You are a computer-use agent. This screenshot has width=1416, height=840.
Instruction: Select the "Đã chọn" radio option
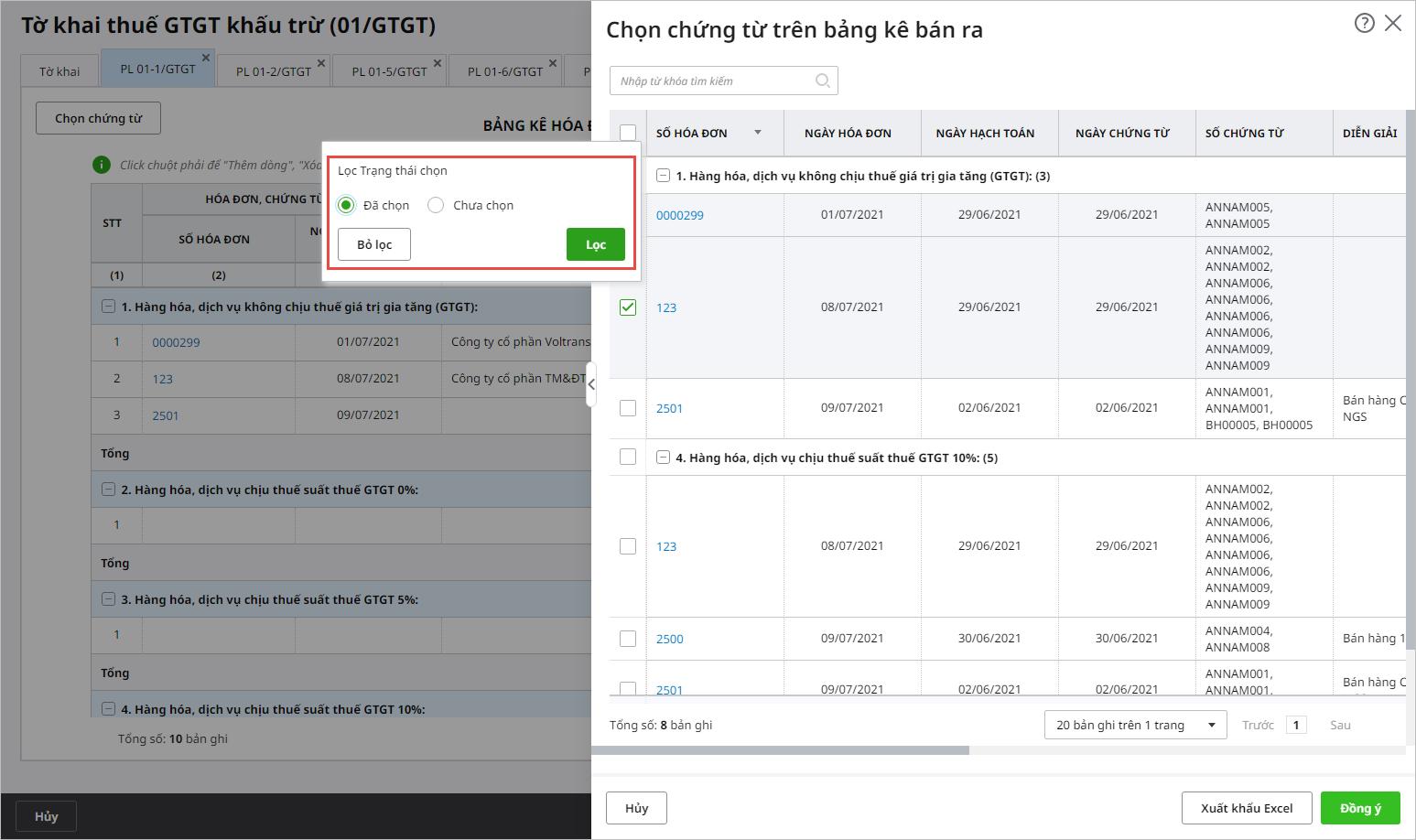[x=346, y=205]
